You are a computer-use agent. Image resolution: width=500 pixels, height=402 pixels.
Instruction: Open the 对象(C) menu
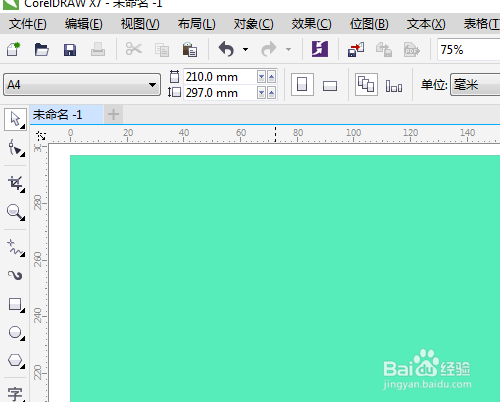(254, 24)
